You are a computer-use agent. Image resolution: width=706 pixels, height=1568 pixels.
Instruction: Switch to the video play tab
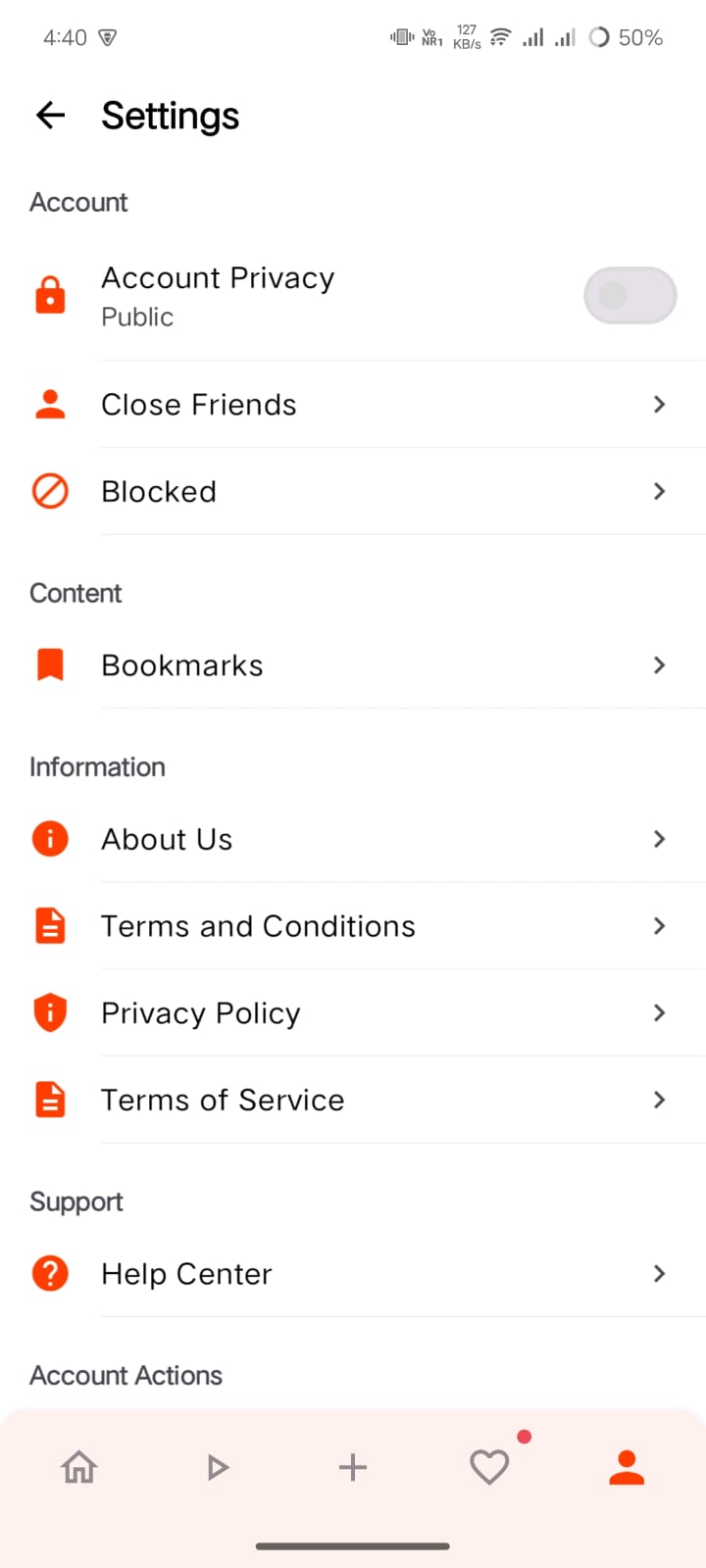click(x=217, y=1467)
